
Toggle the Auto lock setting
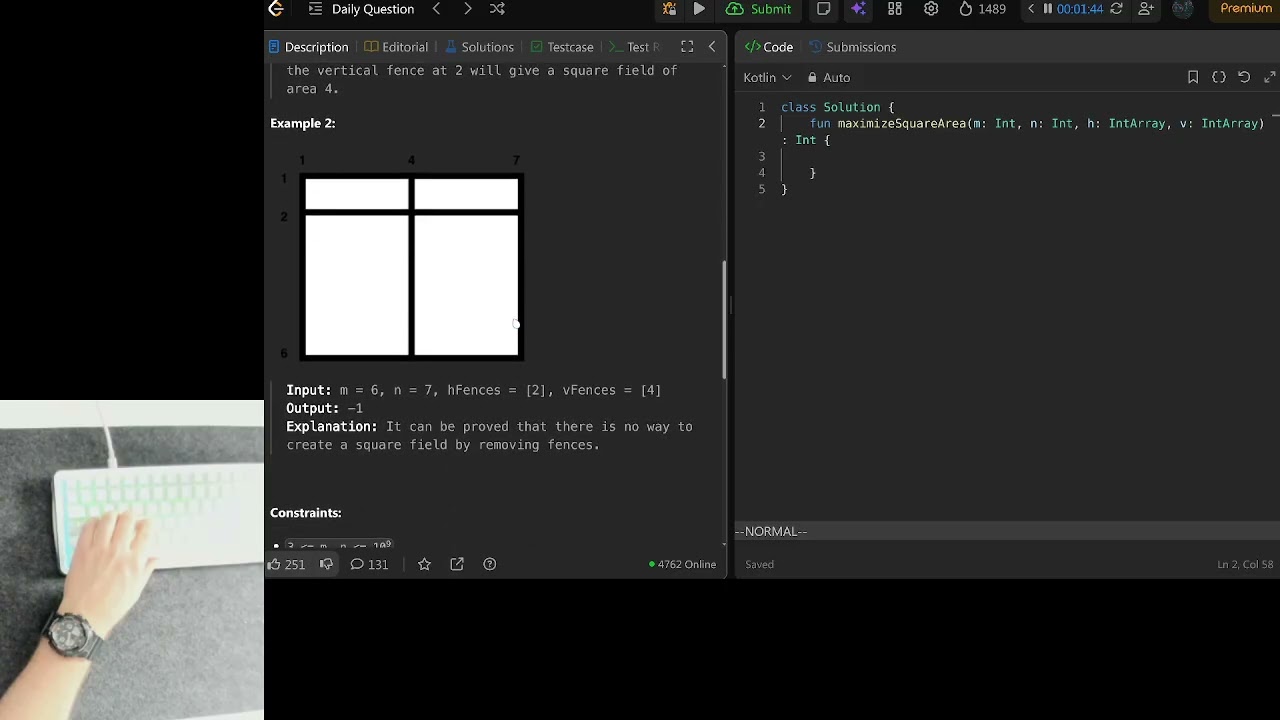pos(829,77)
